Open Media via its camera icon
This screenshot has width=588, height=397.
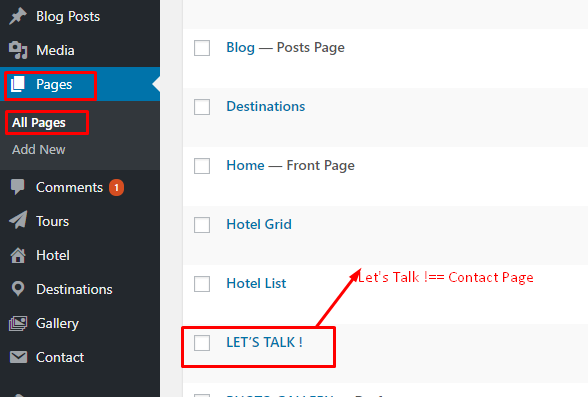[18, 50]
